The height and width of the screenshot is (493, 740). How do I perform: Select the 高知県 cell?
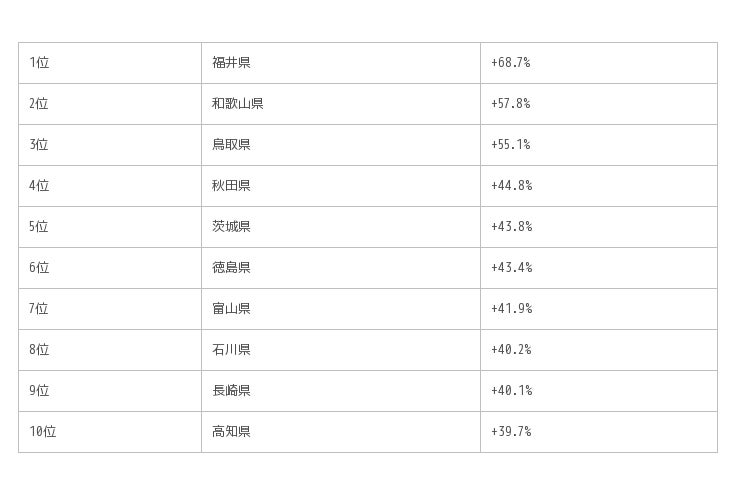click(x=231, y=432)
